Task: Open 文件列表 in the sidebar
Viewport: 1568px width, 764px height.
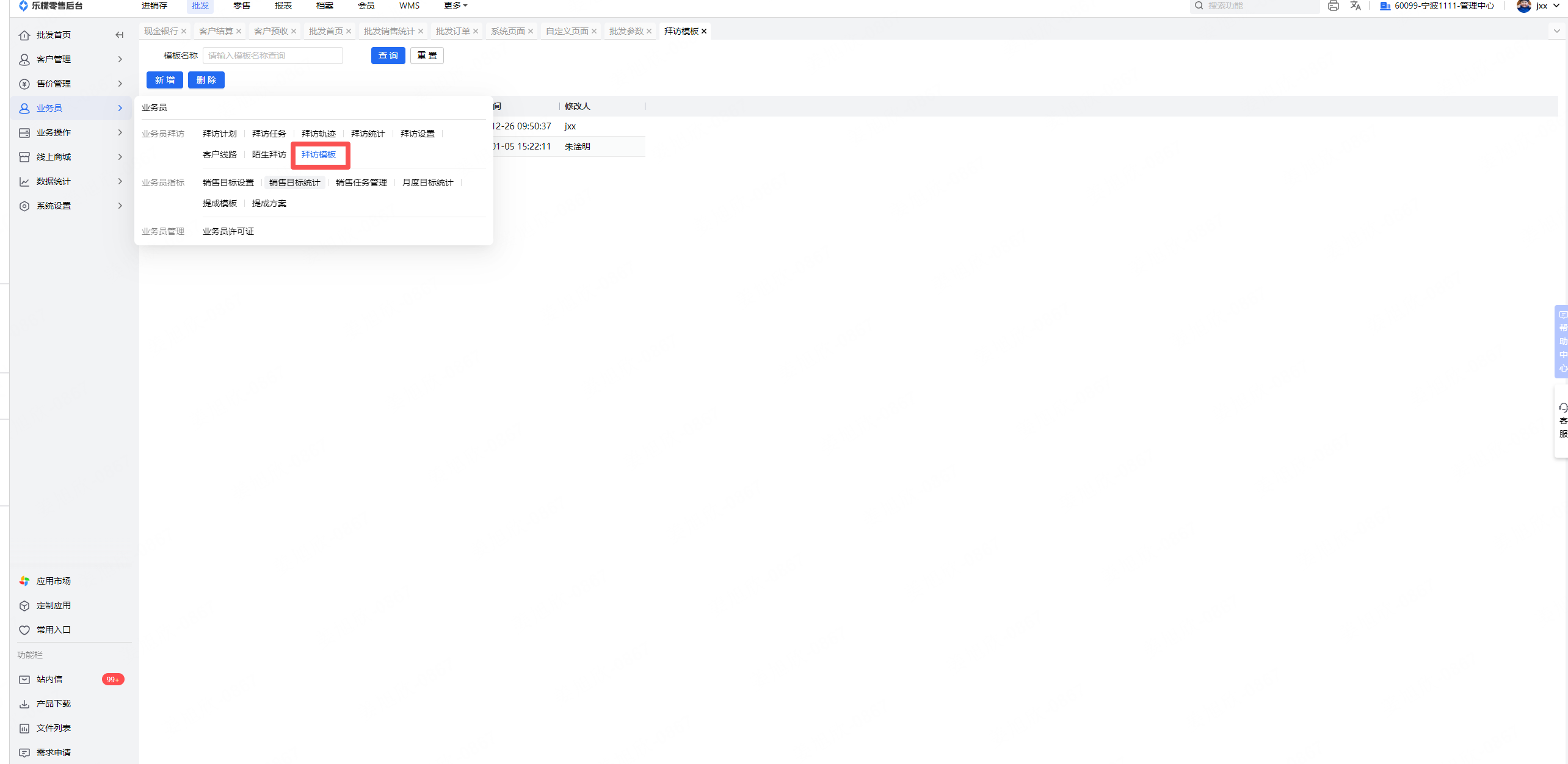Action: click(x=53, y=728)
